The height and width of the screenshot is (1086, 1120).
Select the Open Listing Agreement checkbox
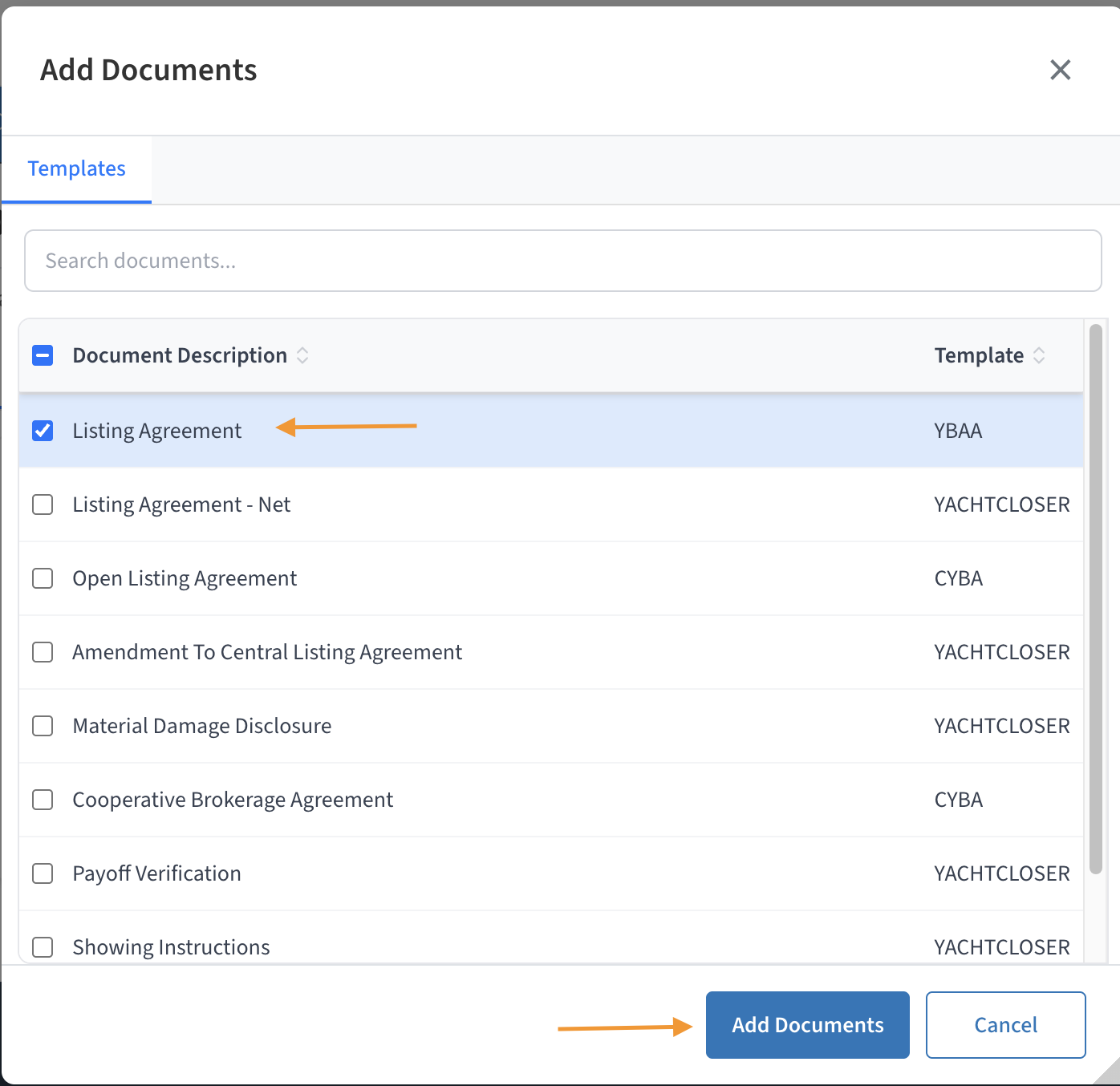43,578
